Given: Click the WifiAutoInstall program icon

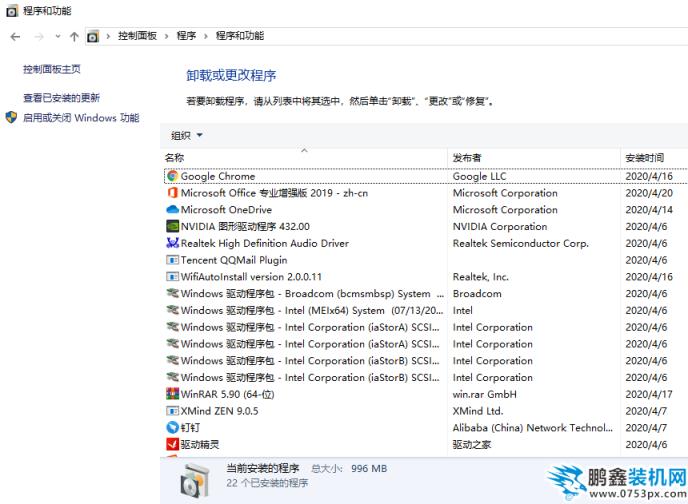Looking at the screenshot, I should click(172, 277).
